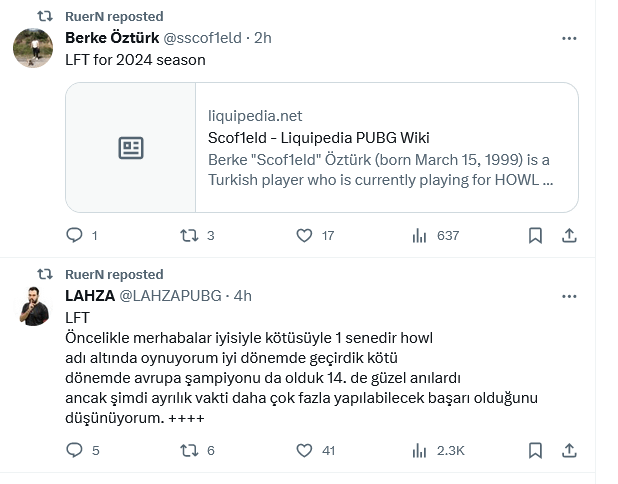This screenshot has height=484, width=618.
Task: Open LAHZA's profile avatar
Action: tap(33, 305)
